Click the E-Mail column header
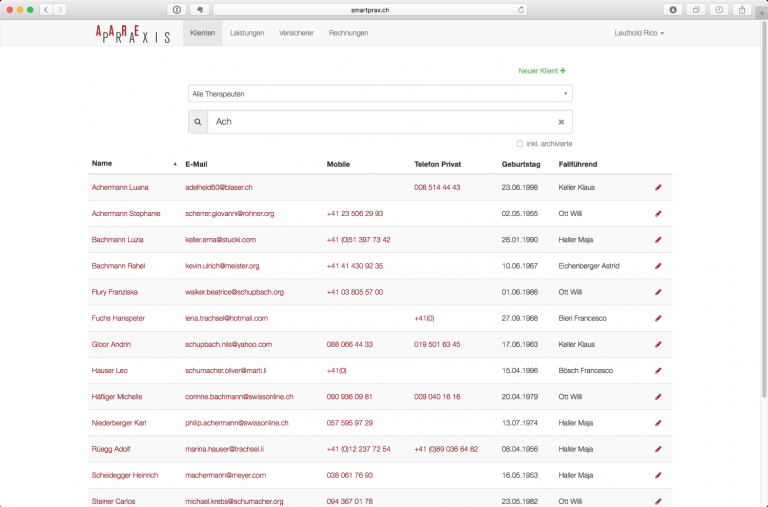The image size is (768, 507). pyautogui.click(x=196, y=164)
